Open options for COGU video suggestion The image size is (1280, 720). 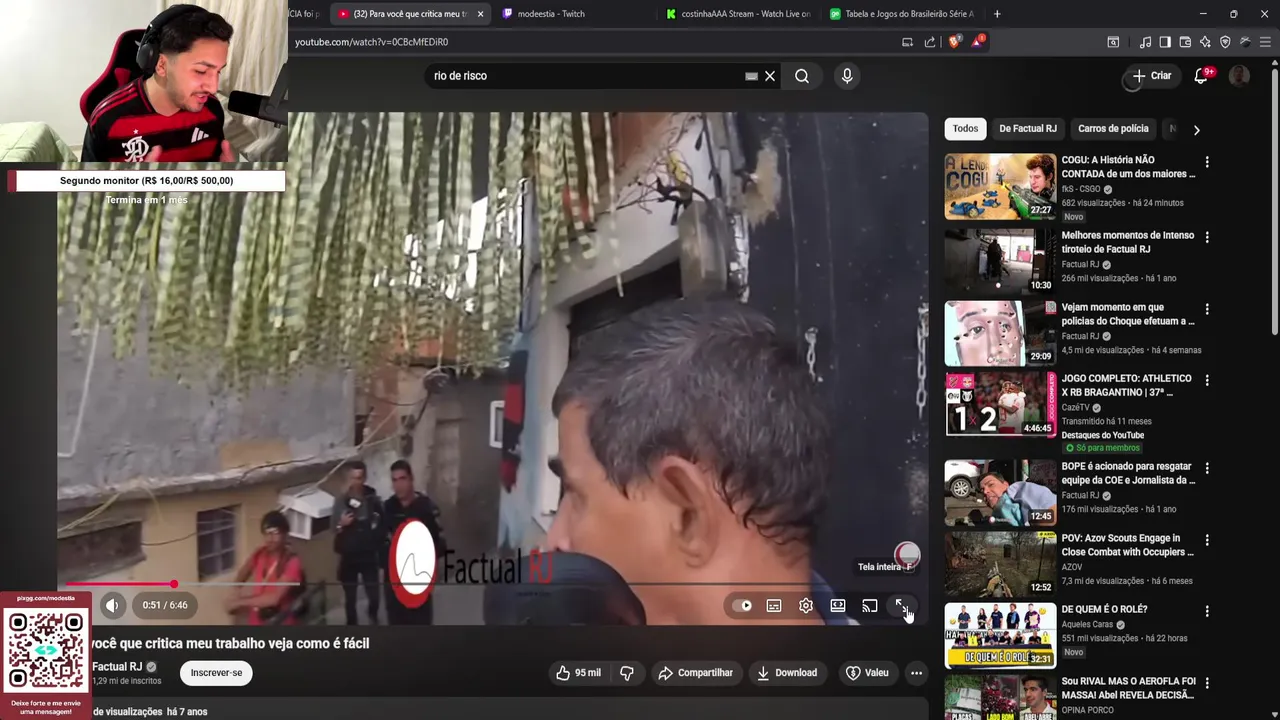pyautogui.click(x=1207, y=162)
